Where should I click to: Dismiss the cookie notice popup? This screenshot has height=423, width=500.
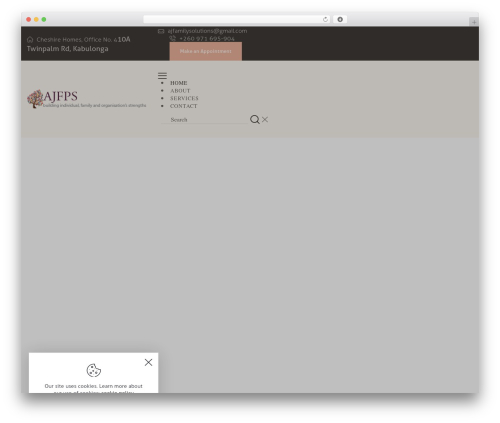(148, 362)
